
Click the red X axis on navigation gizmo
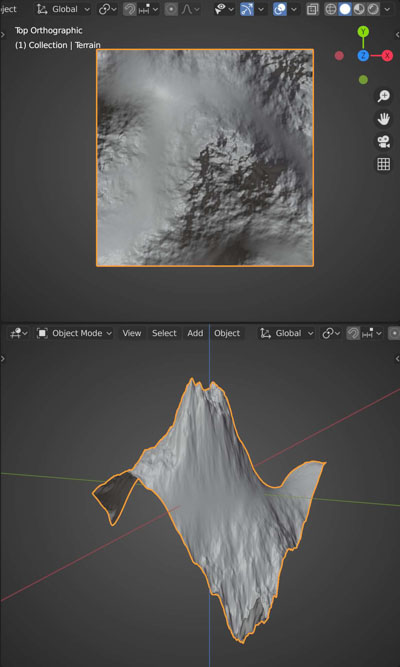click(387, 56)
